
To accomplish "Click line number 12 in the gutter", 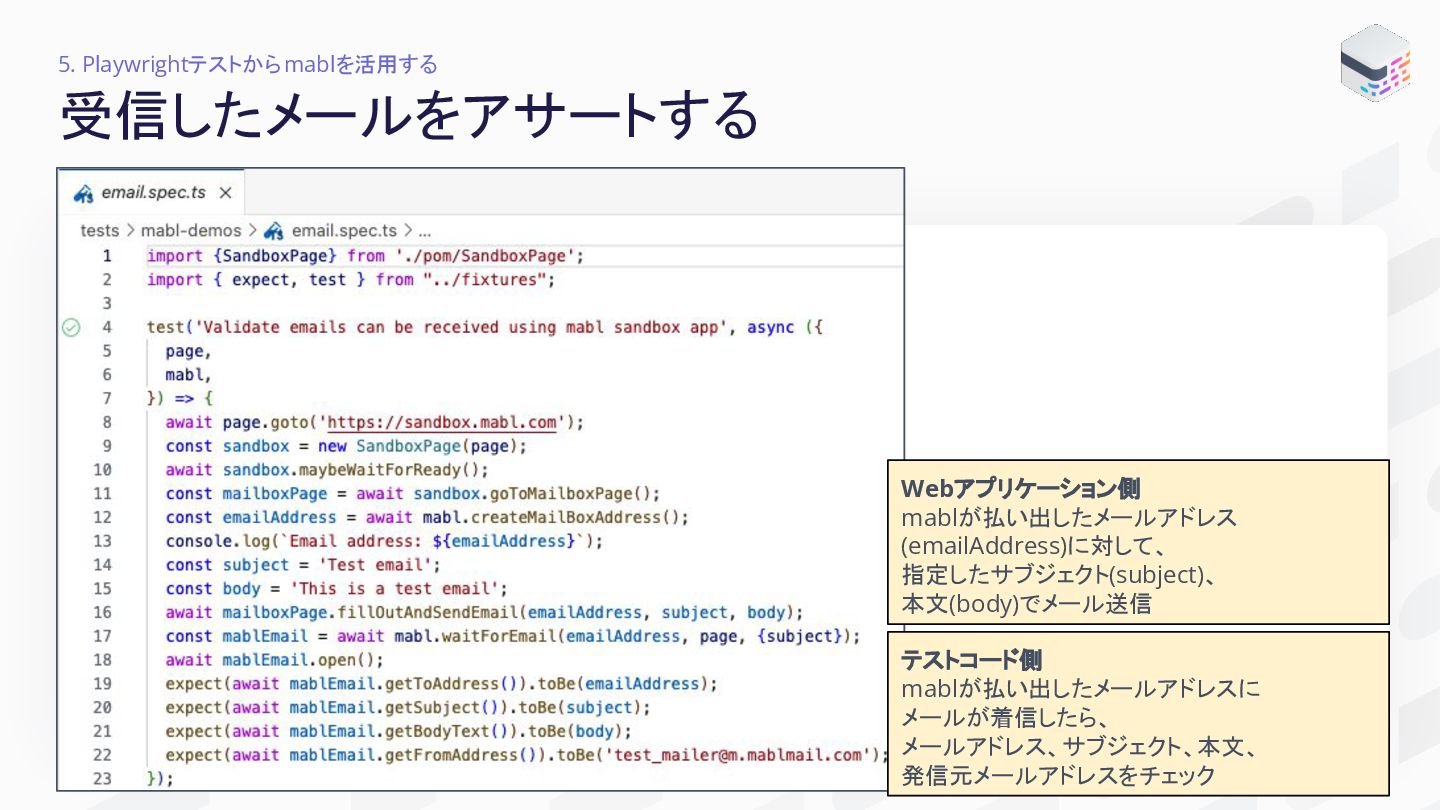I will tap(102, 517).
